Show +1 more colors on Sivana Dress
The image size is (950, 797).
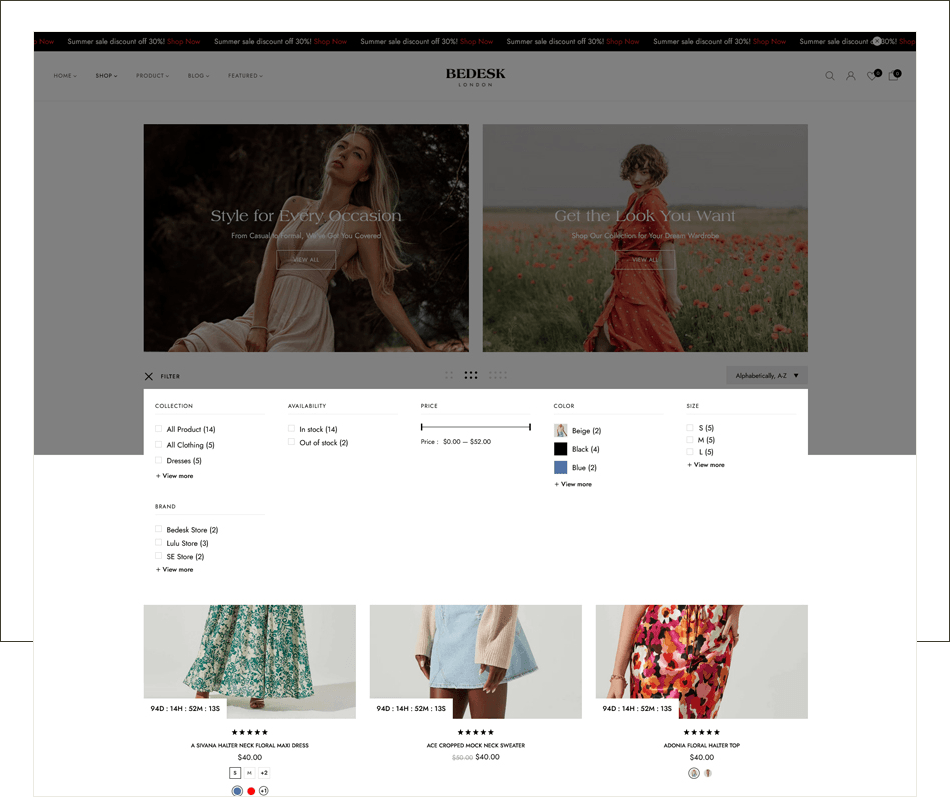(x=264, y=790)
